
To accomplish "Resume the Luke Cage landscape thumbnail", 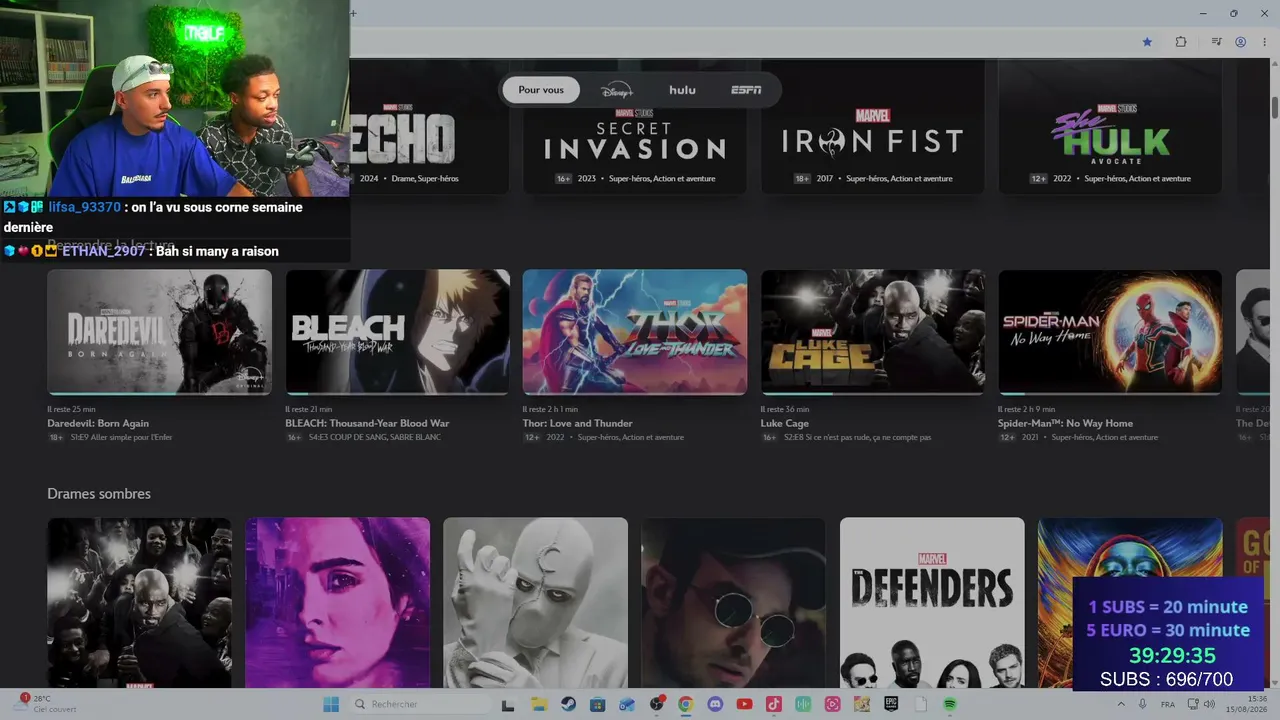I will 873,332.
